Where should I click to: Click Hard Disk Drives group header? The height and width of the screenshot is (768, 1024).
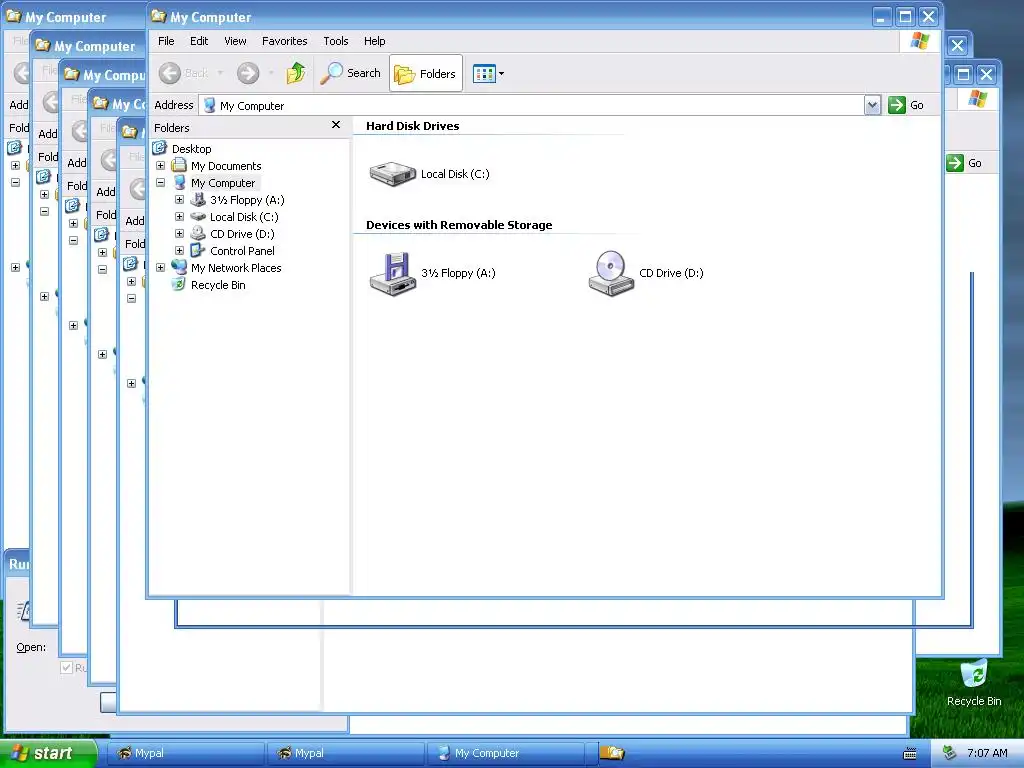(x=412, y=126)
